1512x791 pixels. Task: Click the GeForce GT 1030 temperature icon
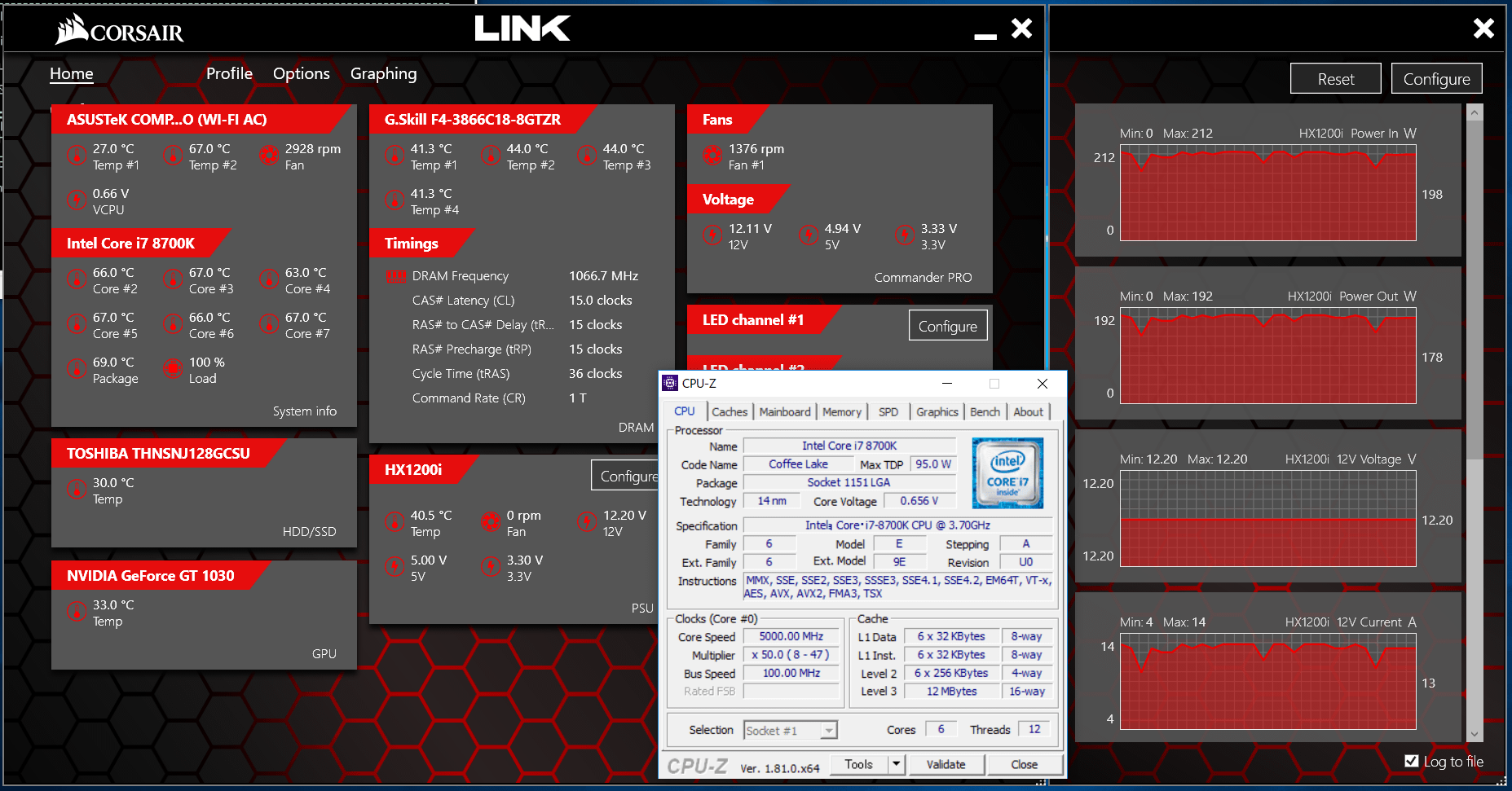coord(77,612)
